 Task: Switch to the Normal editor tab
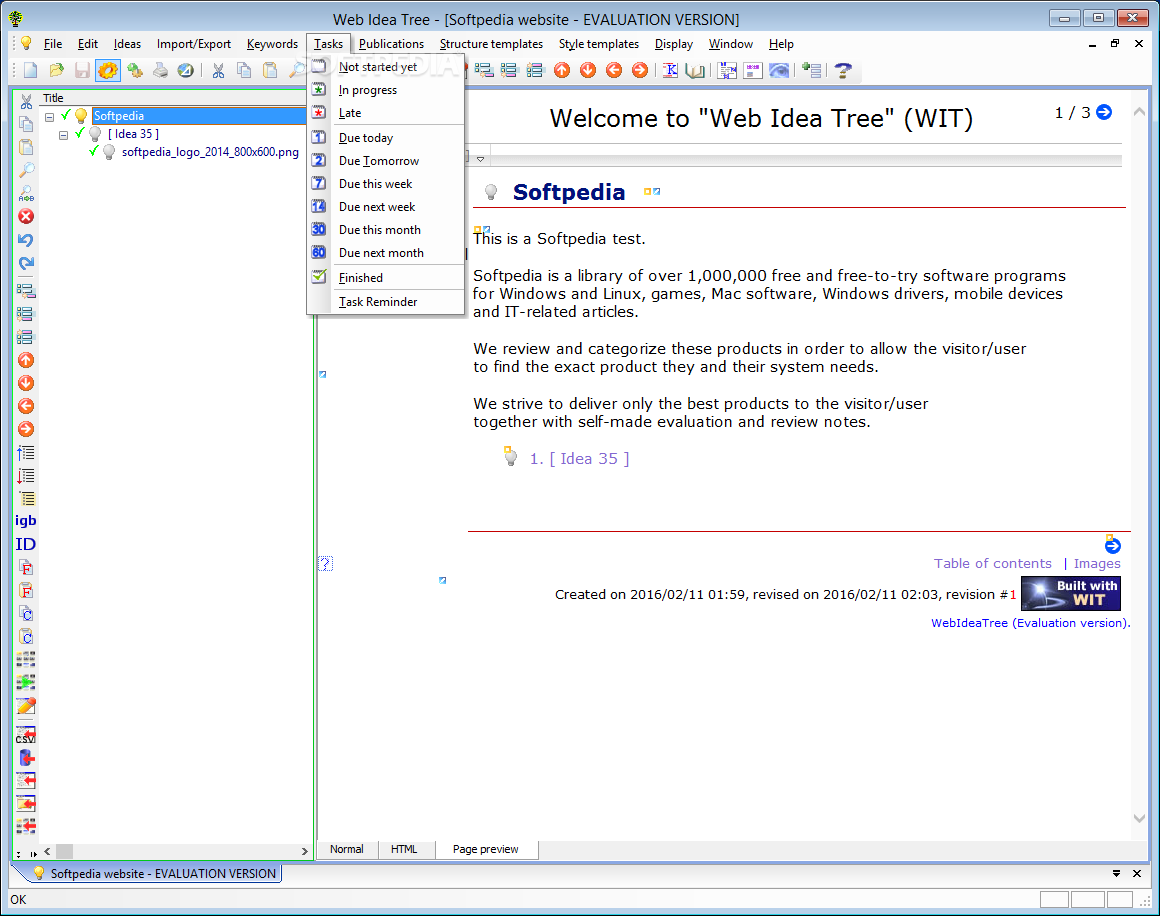click(x=347, y=849)
